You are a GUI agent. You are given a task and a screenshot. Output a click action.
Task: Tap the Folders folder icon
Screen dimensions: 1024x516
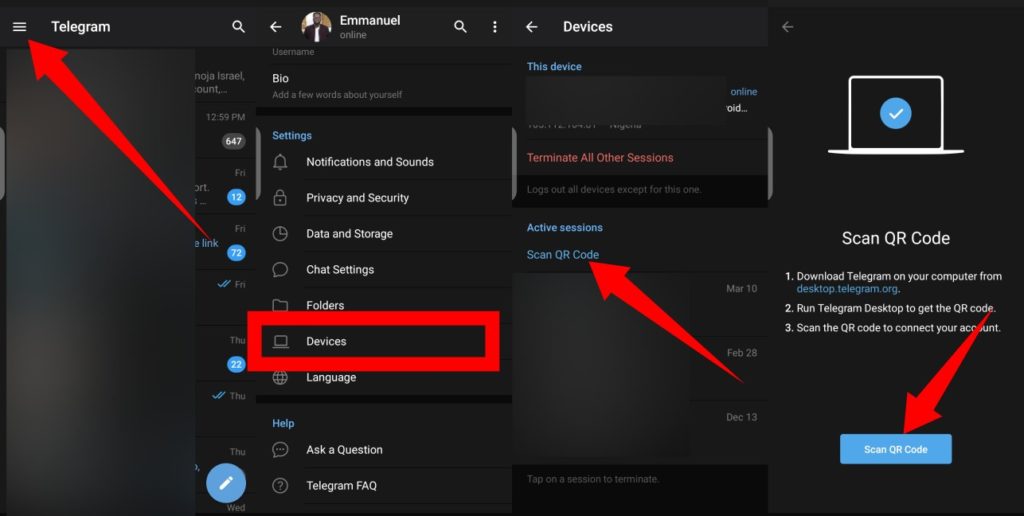(x=280, y=305)
